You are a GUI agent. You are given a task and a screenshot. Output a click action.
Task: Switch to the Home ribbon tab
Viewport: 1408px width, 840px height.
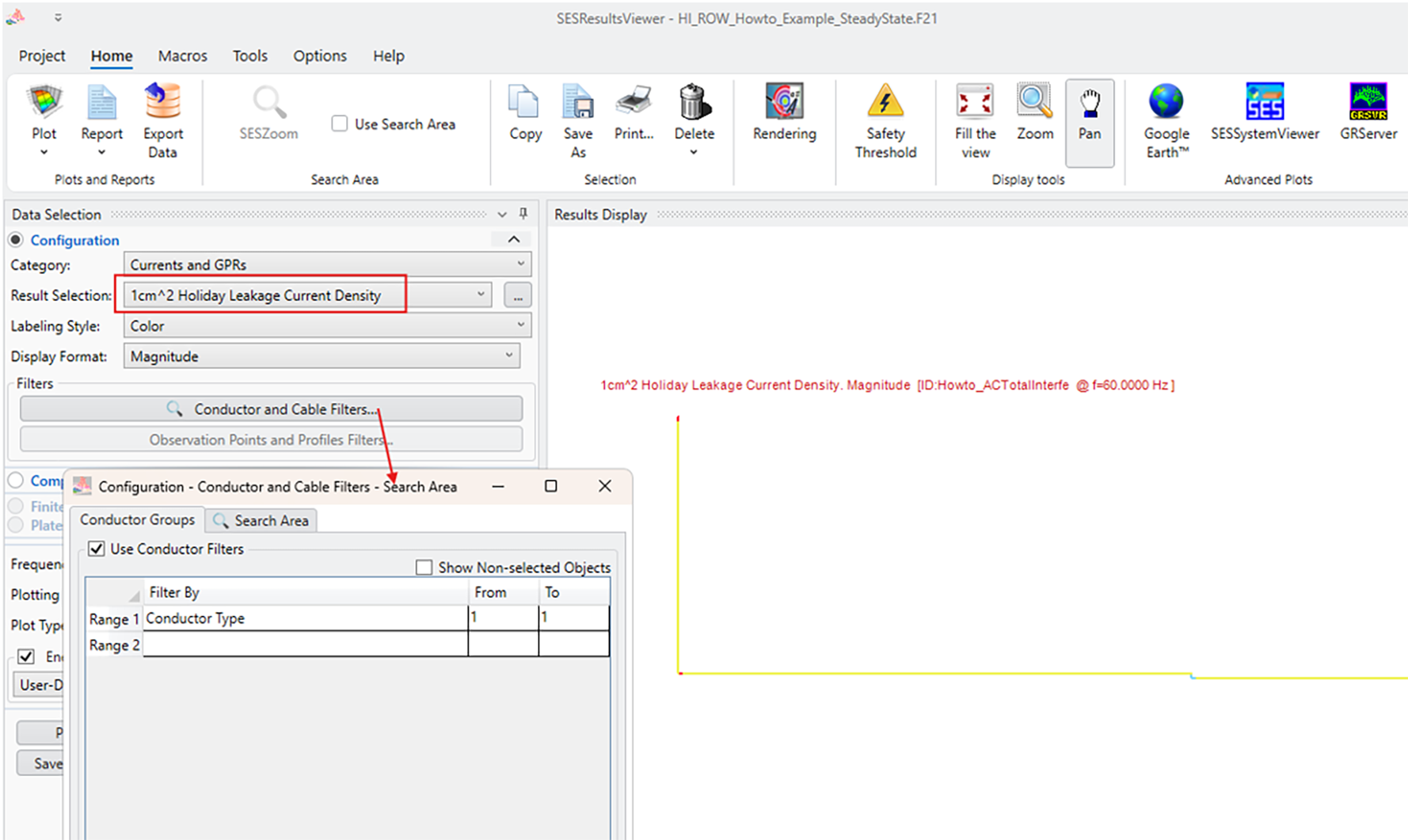click(112, 55)
